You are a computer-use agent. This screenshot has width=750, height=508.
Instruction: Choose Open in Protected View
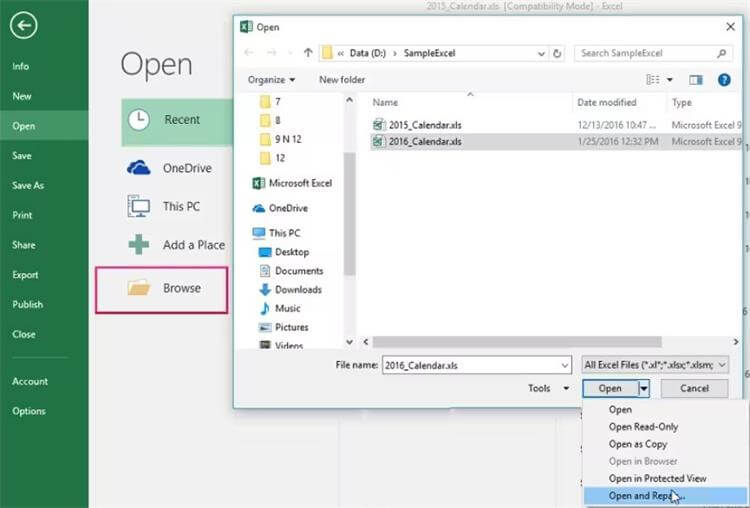(657, 478)
